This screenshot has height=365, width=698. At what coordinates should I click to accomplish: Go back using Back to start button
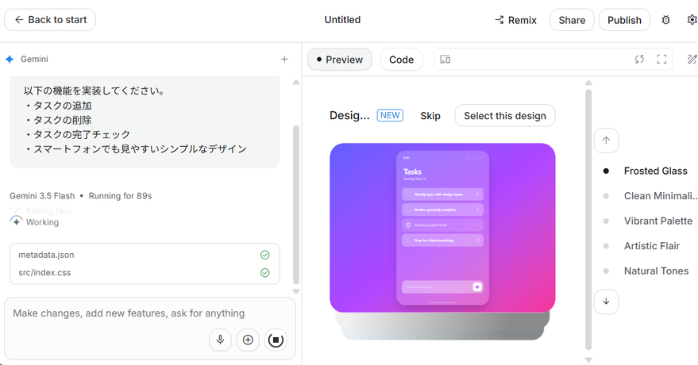pyautogui.click(x=50, y=20)
